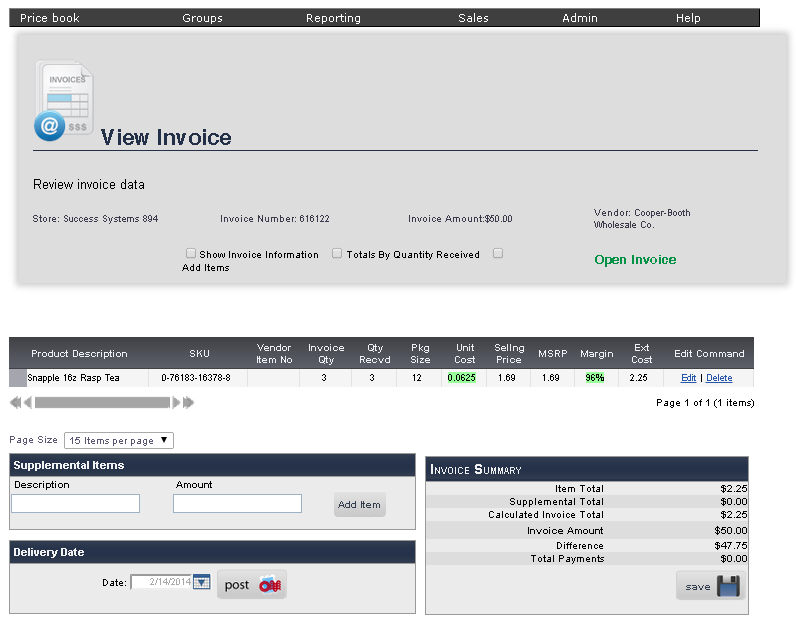Screen dimensions: 796x642
Task: Save the invoice with floppy disk button
Action: tap(711, 586)
